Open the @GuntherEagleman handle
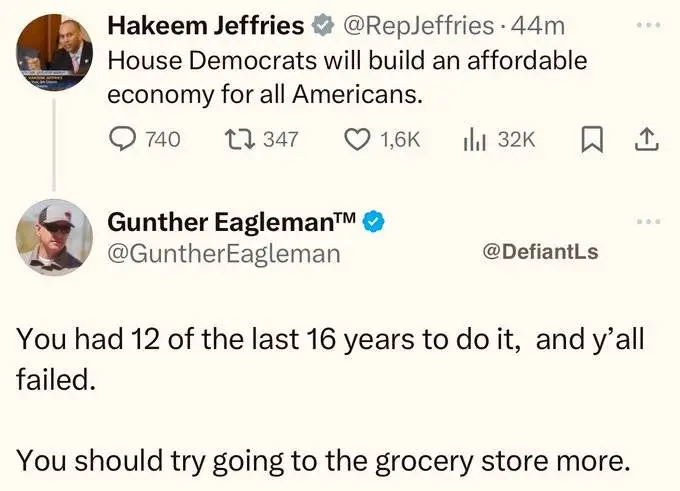Viewport: 680px width, 491px height. pos(223,253)
